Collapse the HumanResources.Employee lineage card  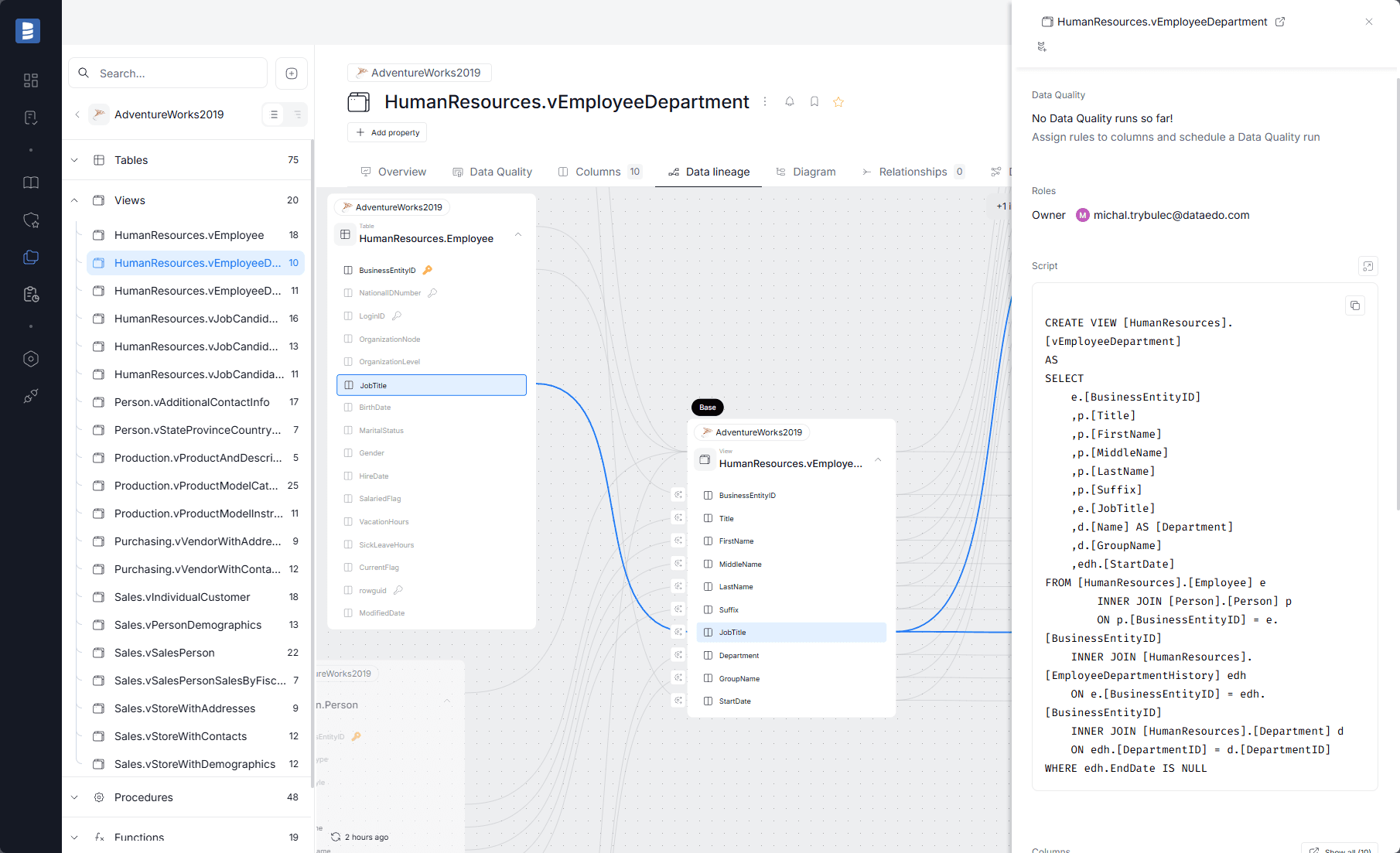(518, 234)
